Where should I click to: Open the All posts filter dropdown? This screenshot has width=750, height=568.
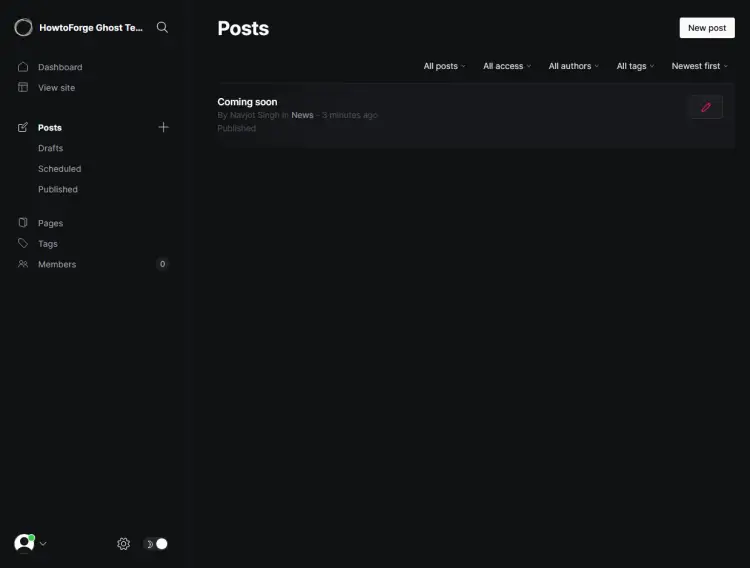(x=444, y=66)
